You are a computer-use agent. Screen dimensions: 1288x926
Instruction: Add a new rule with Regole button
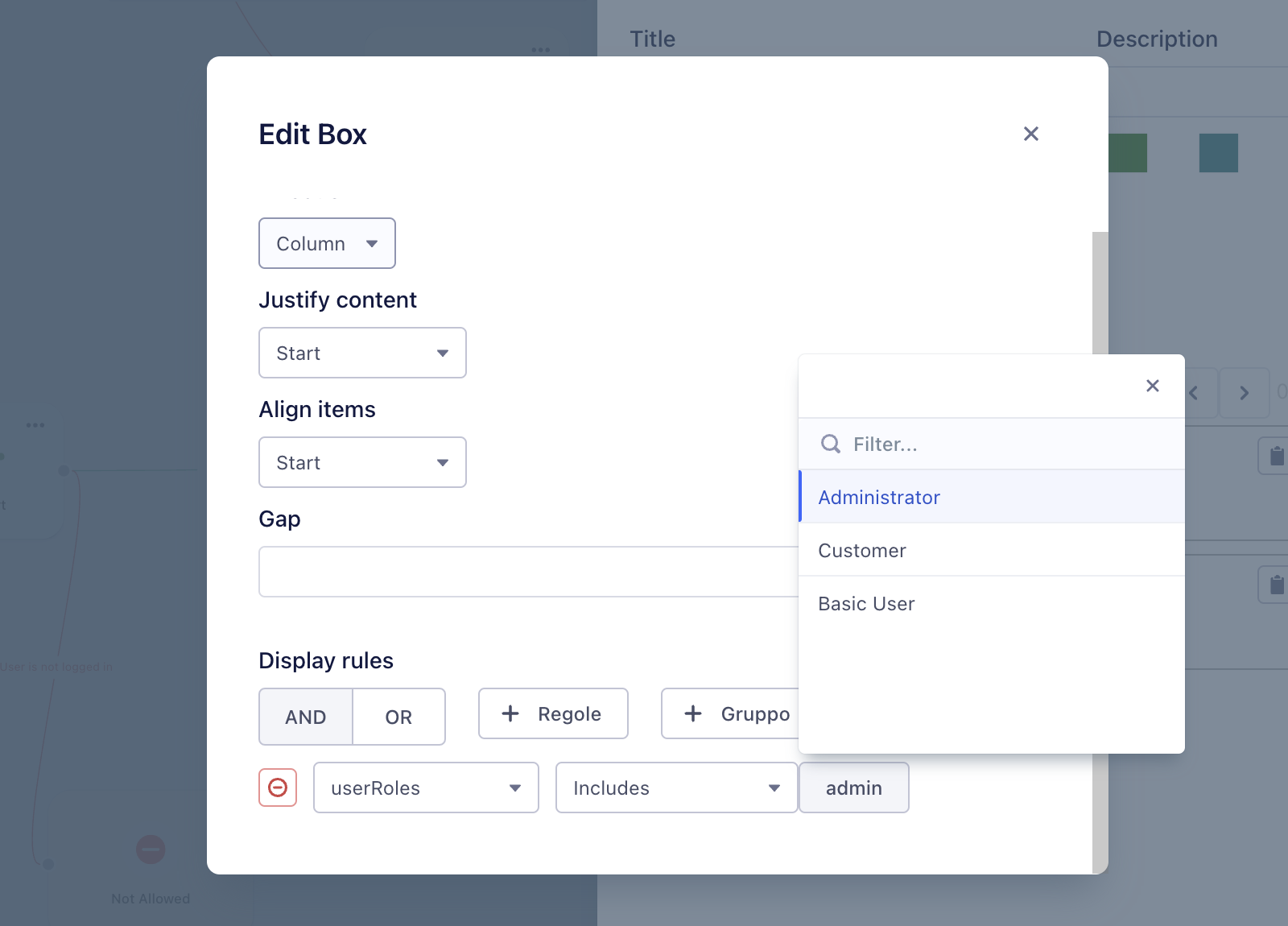click(x=553, y=713)
